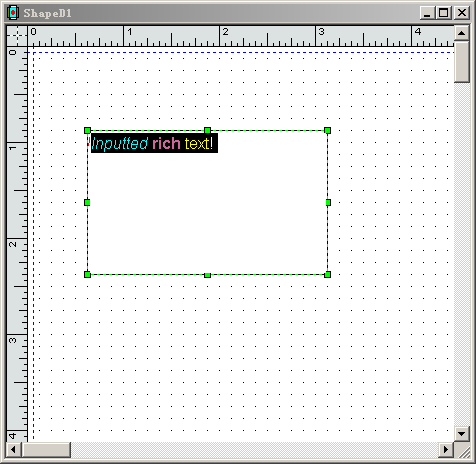Click the horizontal scrollbar left arrow
476x464 pixels.
coord(14,450)
